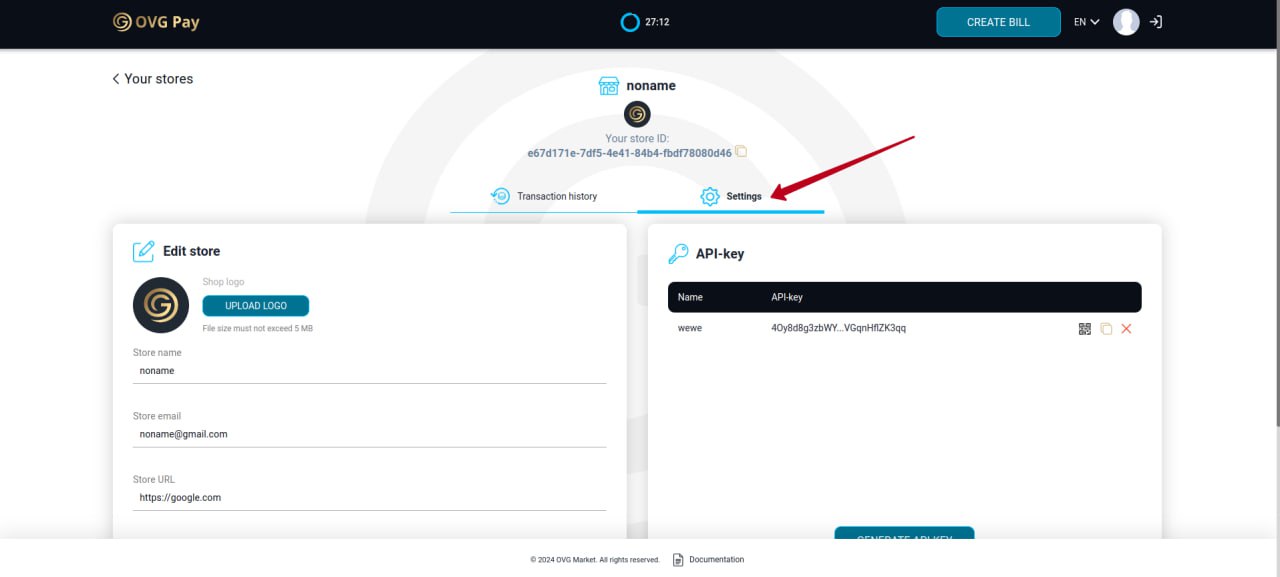The image size is (1280, 577).
Task: Click the documentation file icon
Action: coord(678,560)
